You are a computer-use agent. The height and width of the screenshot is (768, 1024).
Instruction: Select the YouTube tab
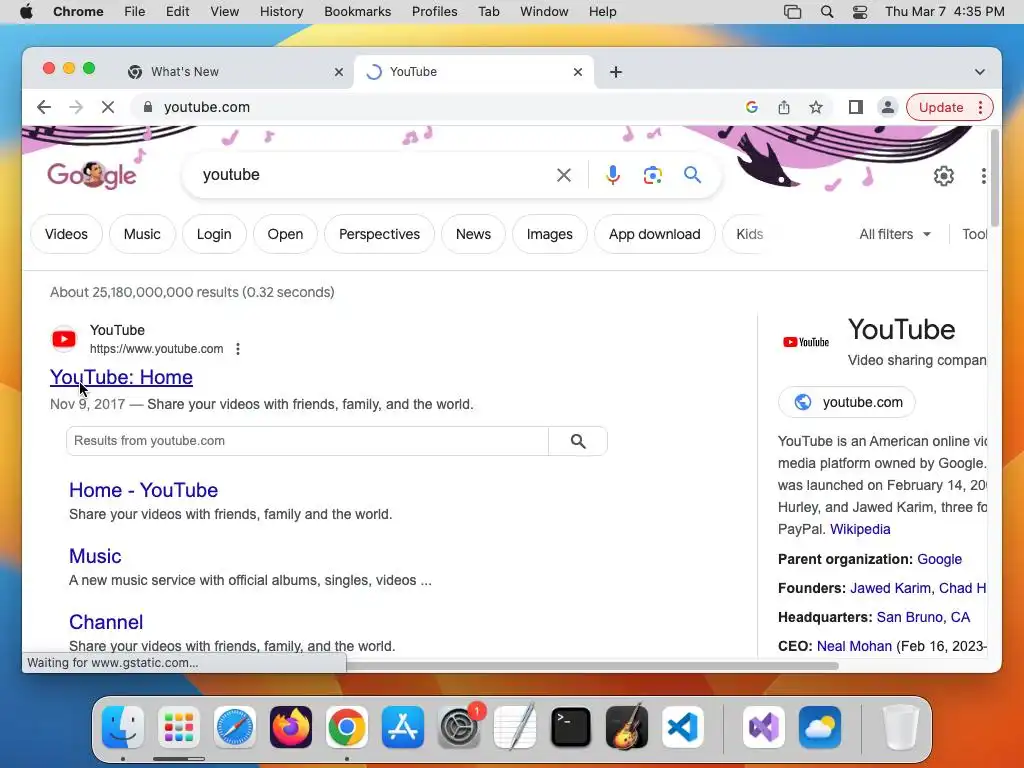(474, 72)
